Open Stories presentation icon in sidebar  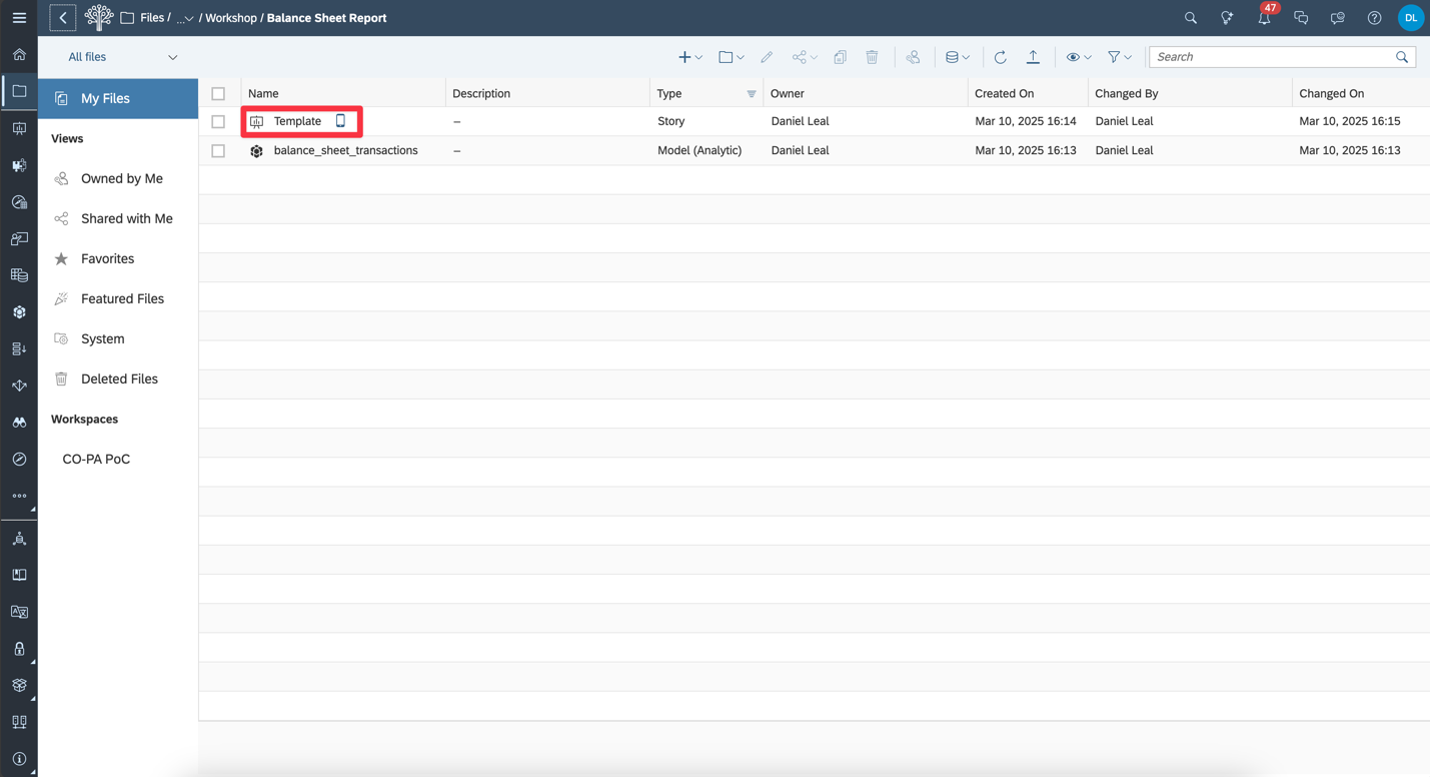pos(19,129)
